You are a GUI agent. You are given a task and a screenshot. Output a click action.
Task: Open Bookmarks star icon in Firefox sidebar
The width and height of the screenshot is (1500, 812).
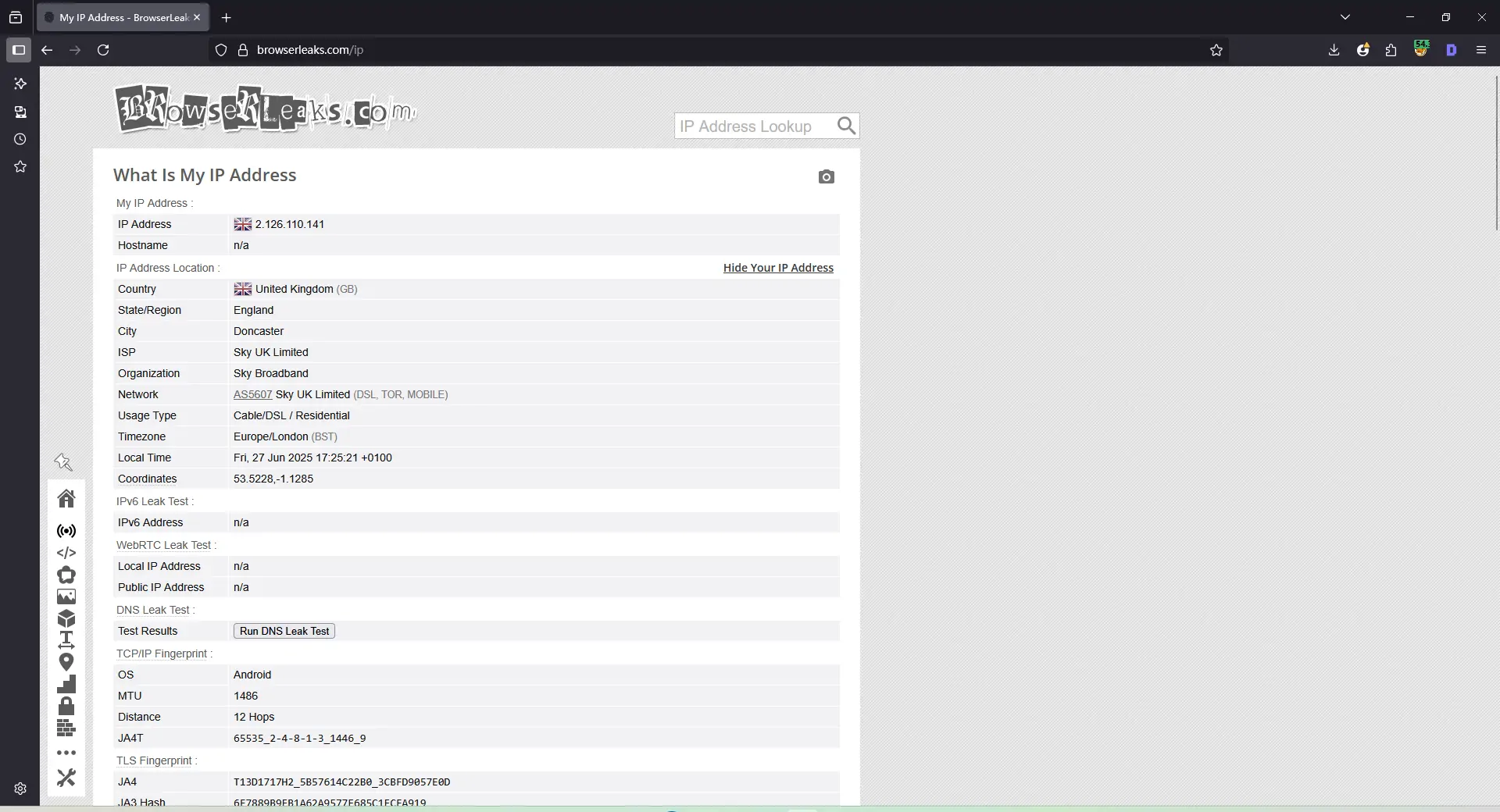(20, 166)
